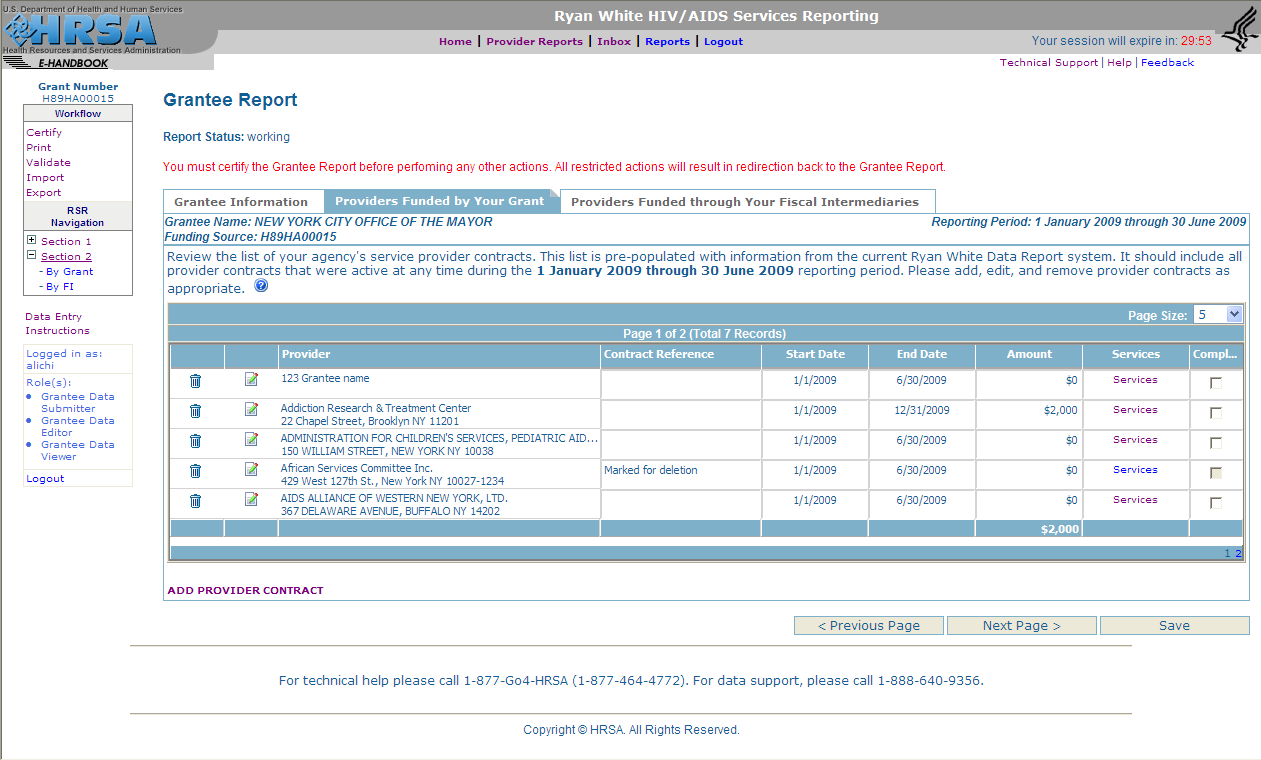Sort by Start Date column header
The height and width of the screenshot is (760, 1261).
(x=815, y=354)
